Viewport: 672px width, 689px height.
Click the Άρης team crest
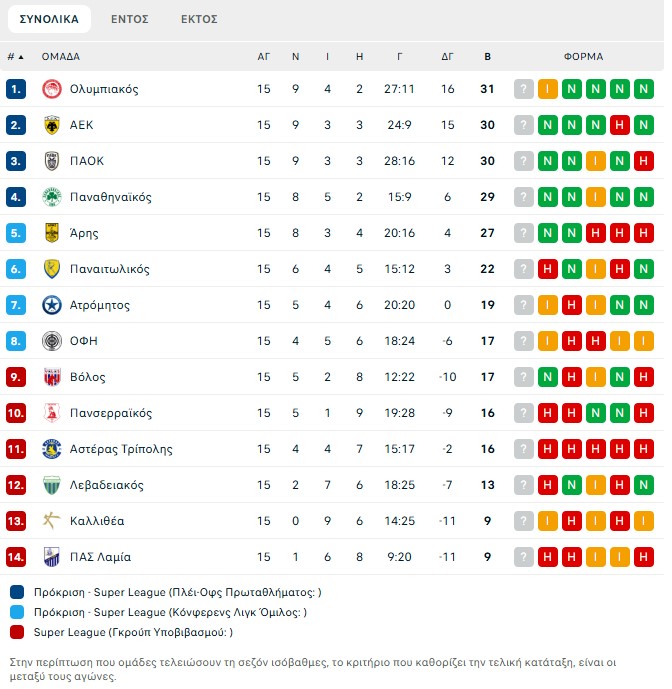[x=52, y=233]
